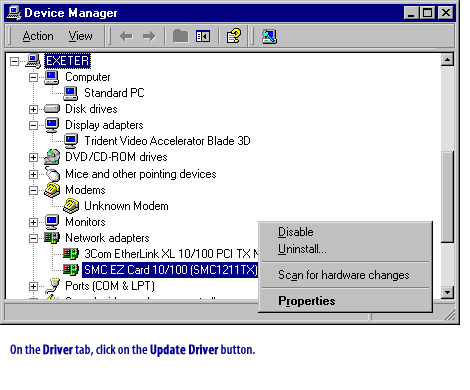
Task: Open the Help question mark icon
Action: click(234, 36)
